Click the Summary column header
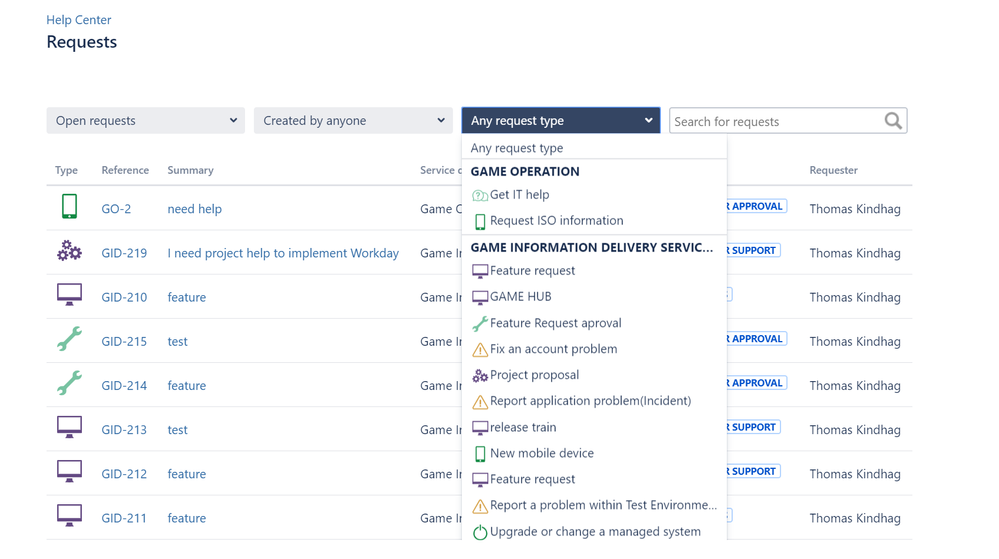The width and height of the screenshot is (999, 559). [190, 170]
